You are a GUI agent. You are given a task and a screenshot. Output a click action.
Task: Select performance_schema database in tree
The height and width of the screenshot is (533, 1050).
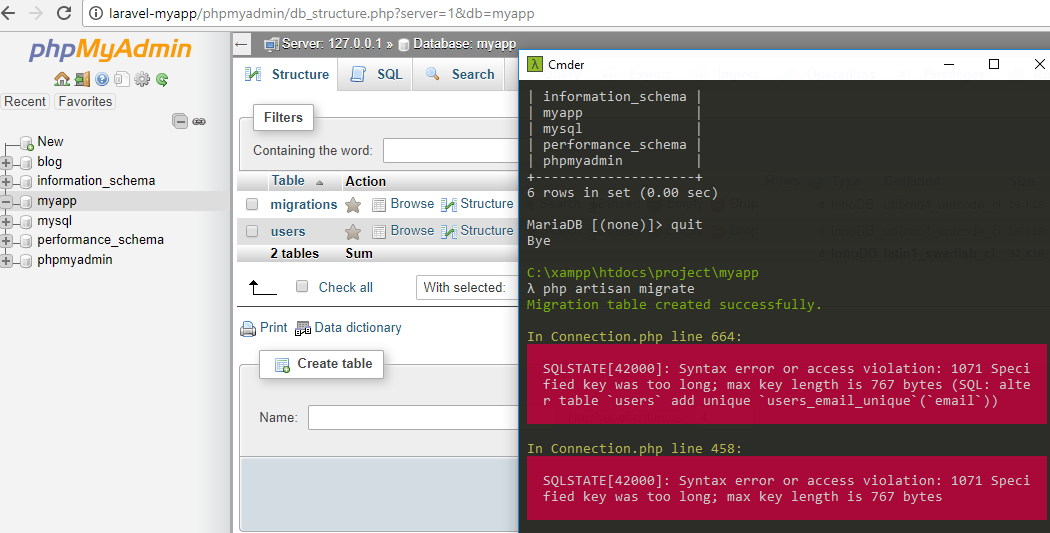pos(100,240)
